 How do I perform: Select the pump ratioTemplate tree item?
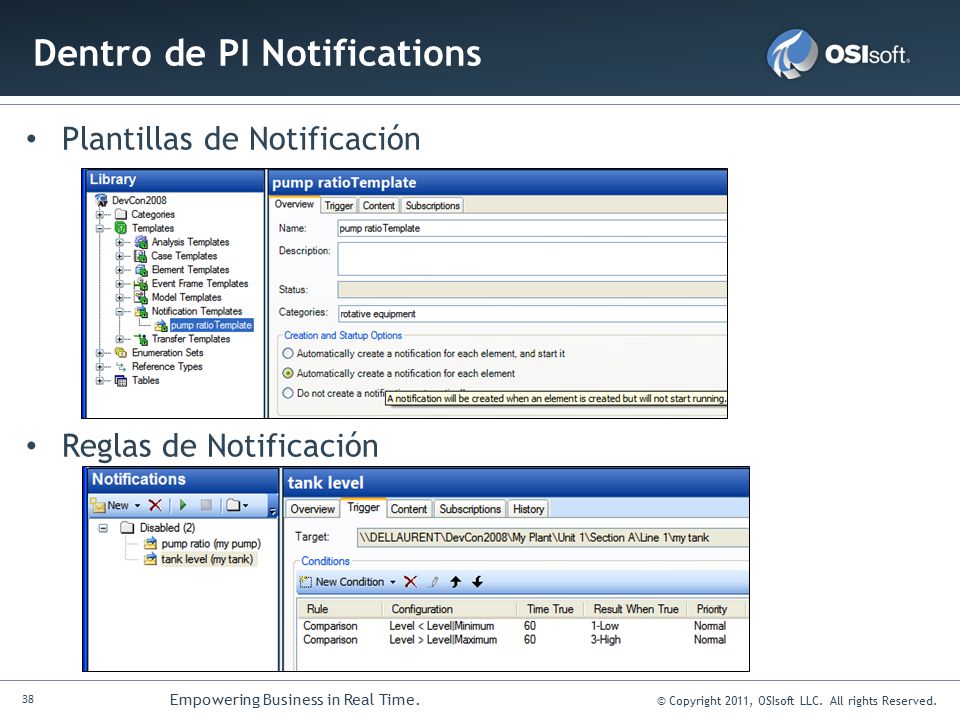pos(211,325)
